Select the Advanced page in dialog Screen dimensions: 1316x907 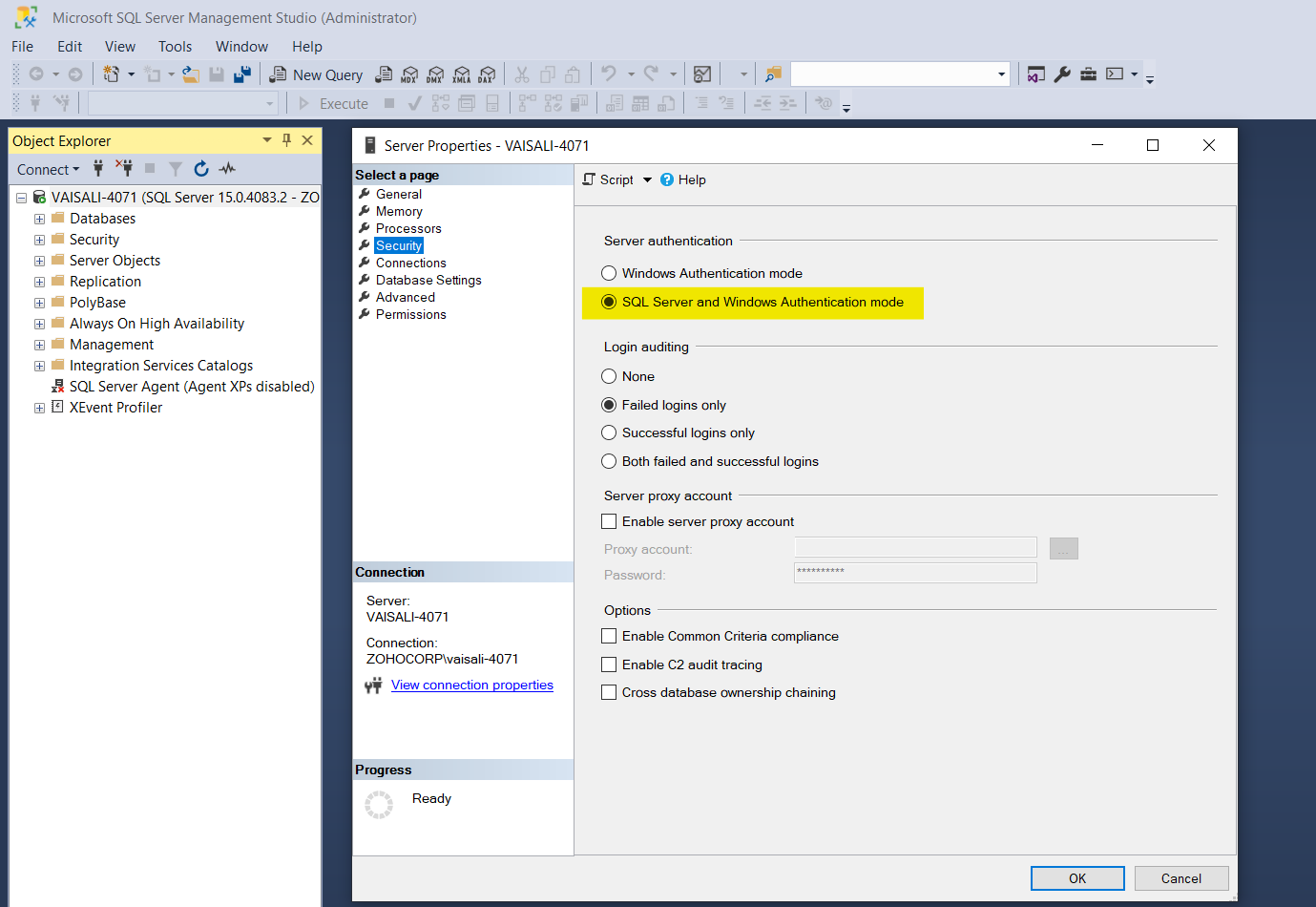coord(405,297)
